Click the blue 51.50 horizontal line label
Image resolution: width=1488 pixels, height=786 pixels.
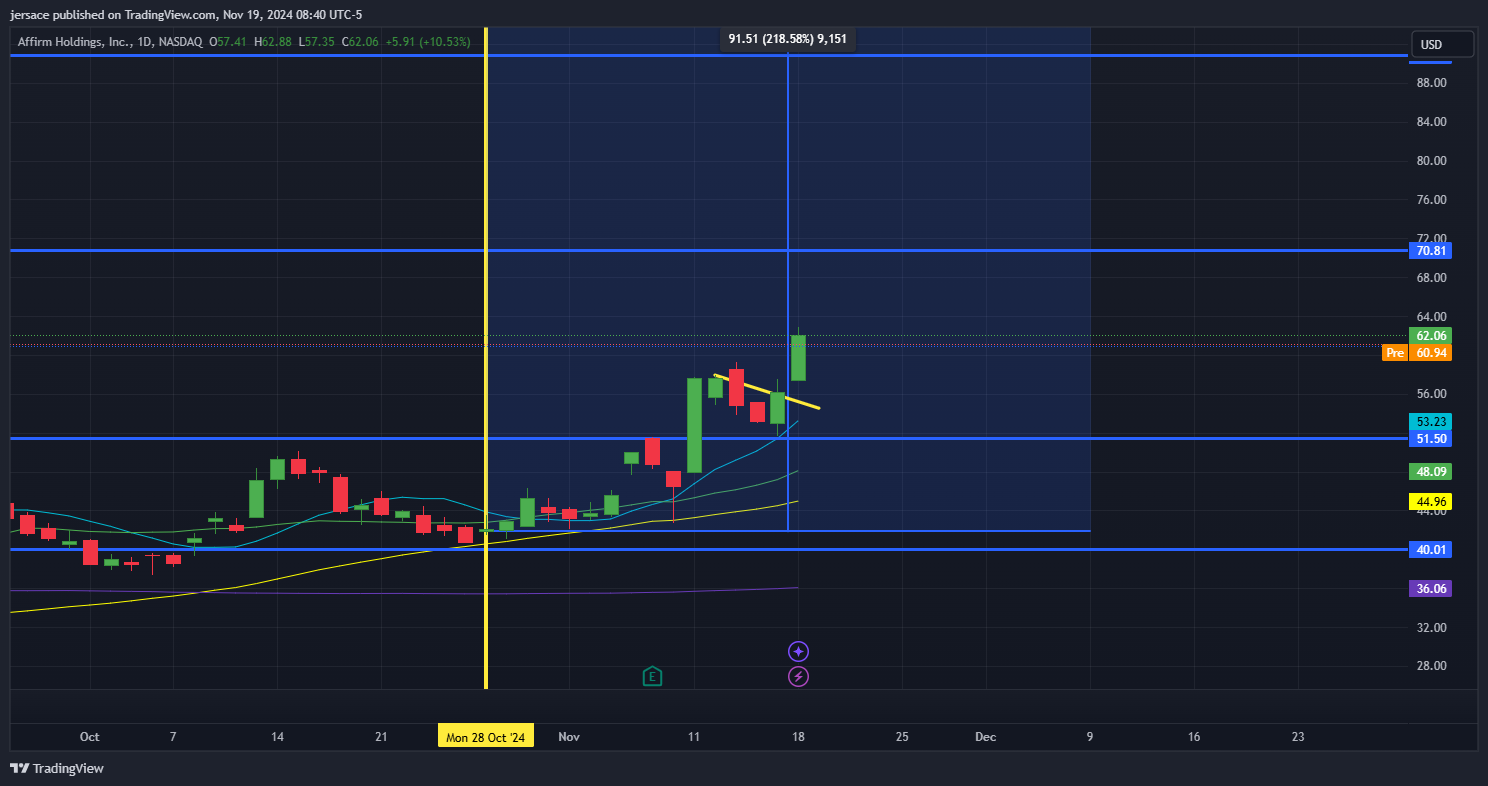(1431, 439)
